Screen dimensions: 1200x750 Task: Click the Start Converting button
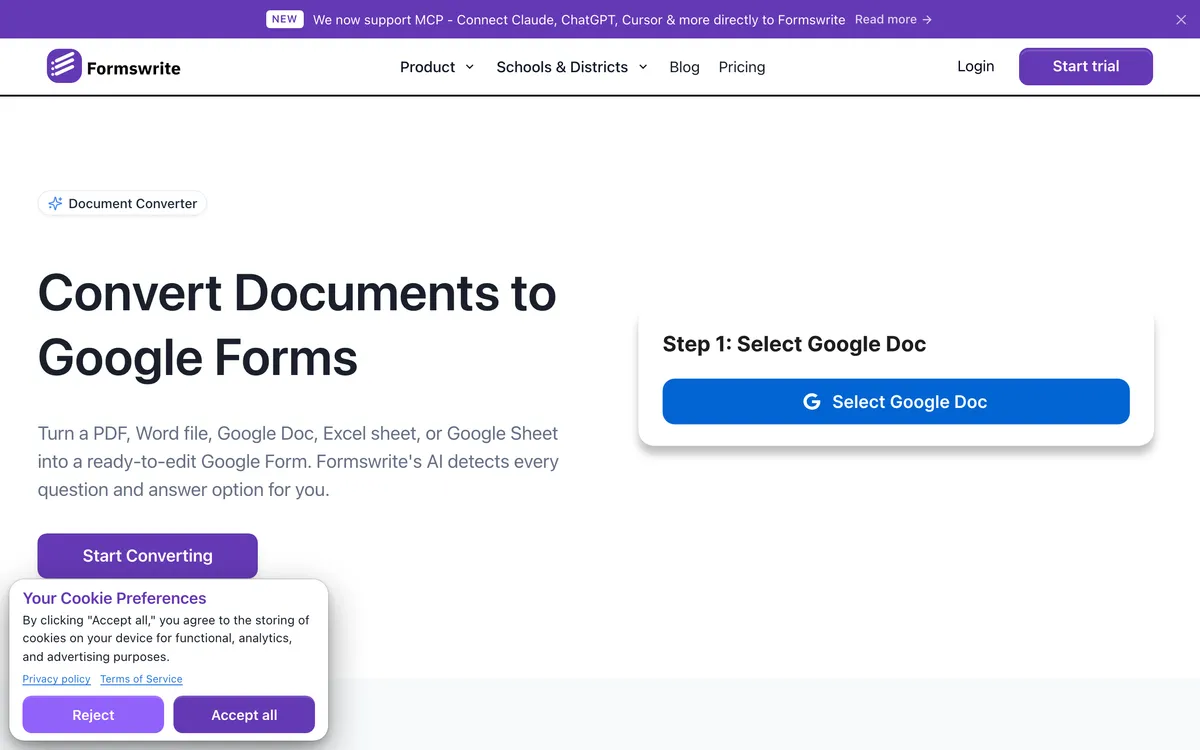(148, 556)
